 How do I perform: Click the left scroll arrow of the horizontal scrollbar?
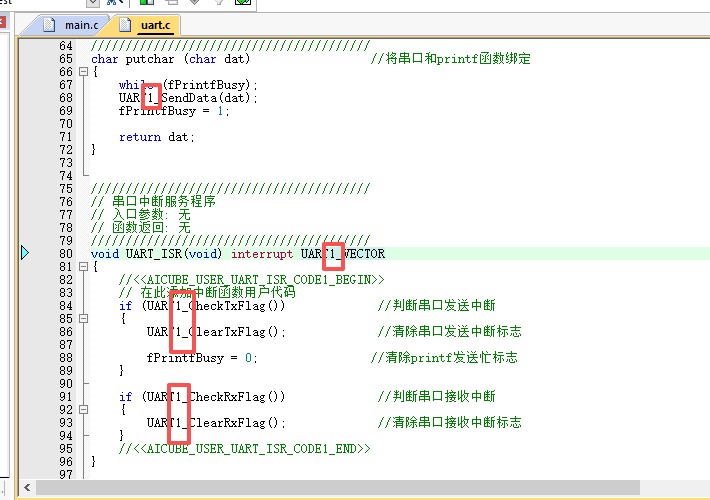(x=27, y=488)
